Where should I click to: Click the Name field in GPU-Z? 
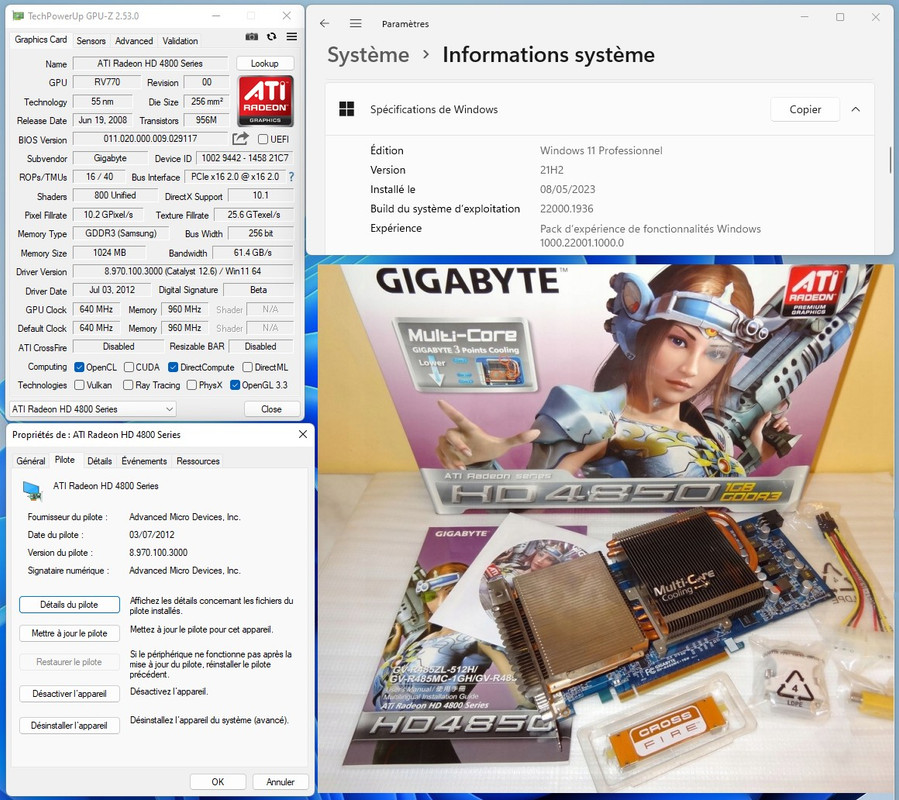[x=150, y=64]
